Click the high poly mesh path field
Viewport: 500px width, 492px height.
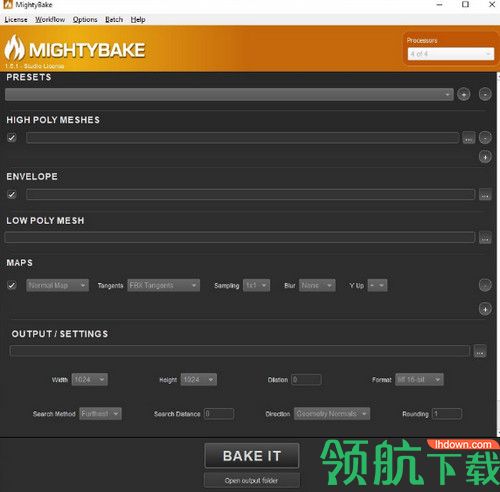[x=243, y=138]
